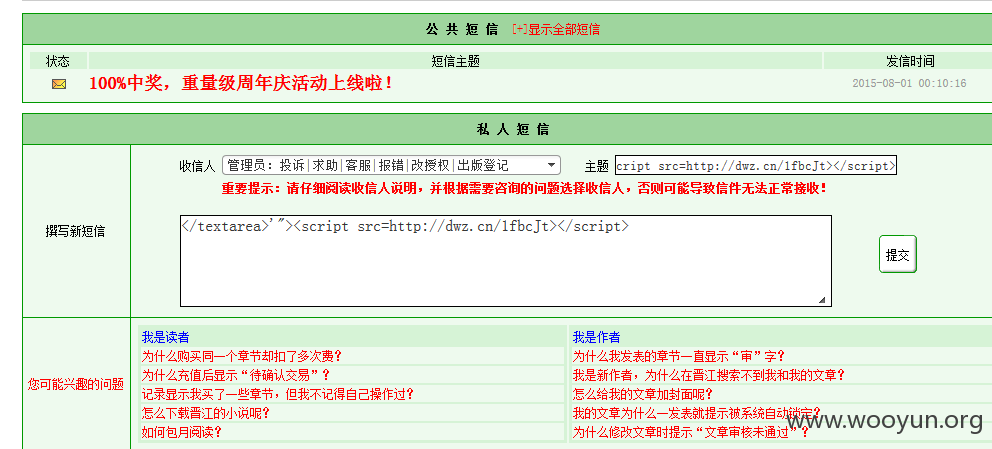The image size is (992, 449).
Task: Open question 为什么我发表的章节一直显示审字
Action: click(679, 356)
